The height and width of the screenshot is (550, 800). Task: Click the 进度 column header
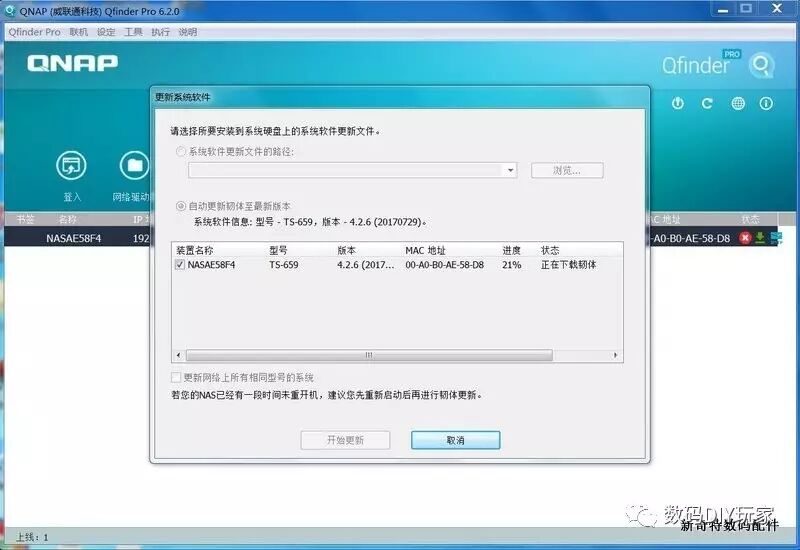[x=511, y=251]
